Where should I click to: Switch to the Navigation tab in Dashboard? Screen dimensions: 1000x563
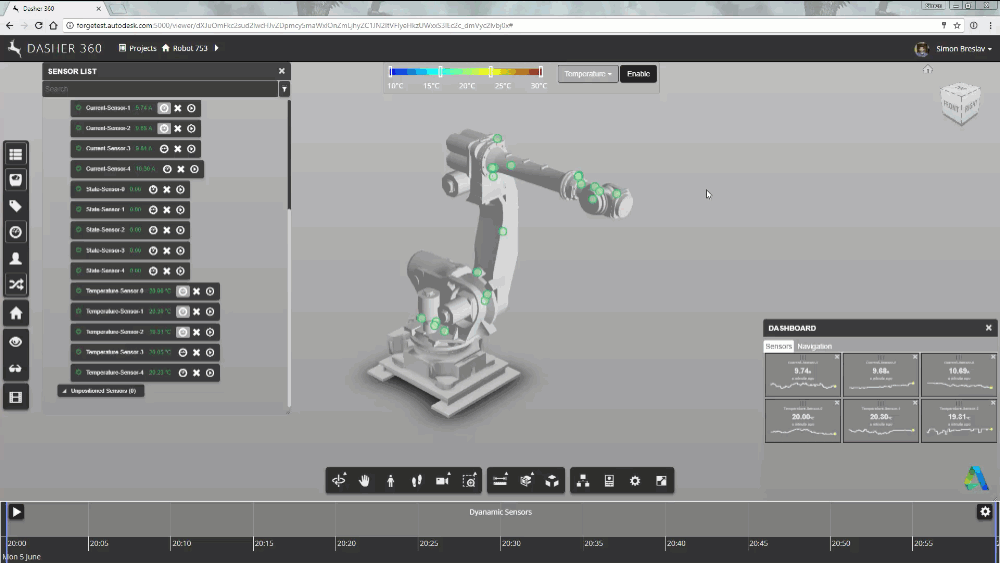click(x=814, y=346)
